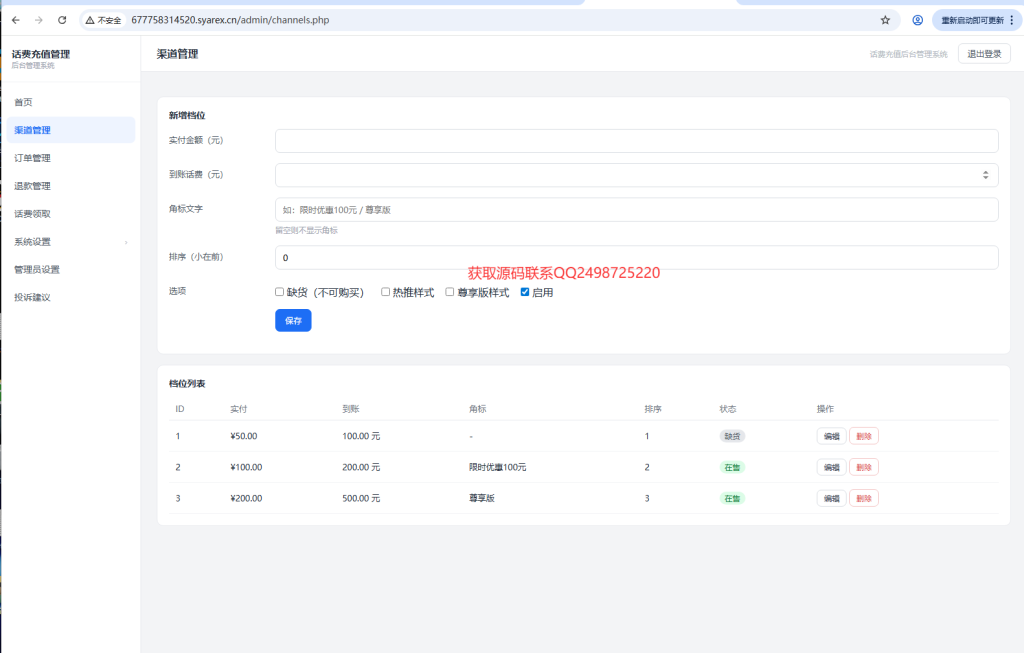Image resolution: width=1024 pixels, height=653 pixels.
Task: Open 投诉建议 in the sidebar
Action: tap(71, 297)
